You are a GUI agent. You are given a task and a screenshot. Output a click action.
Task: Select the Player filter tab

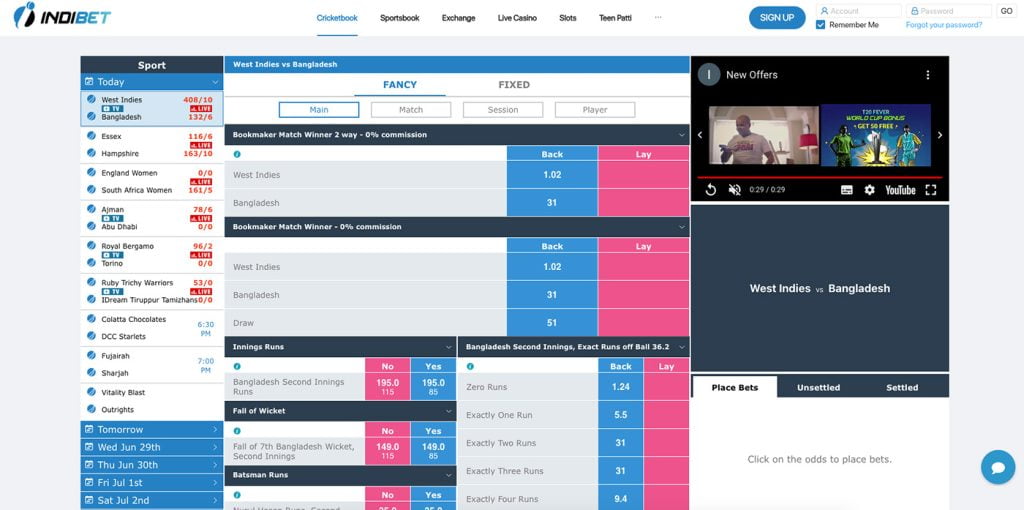point(595,110)
